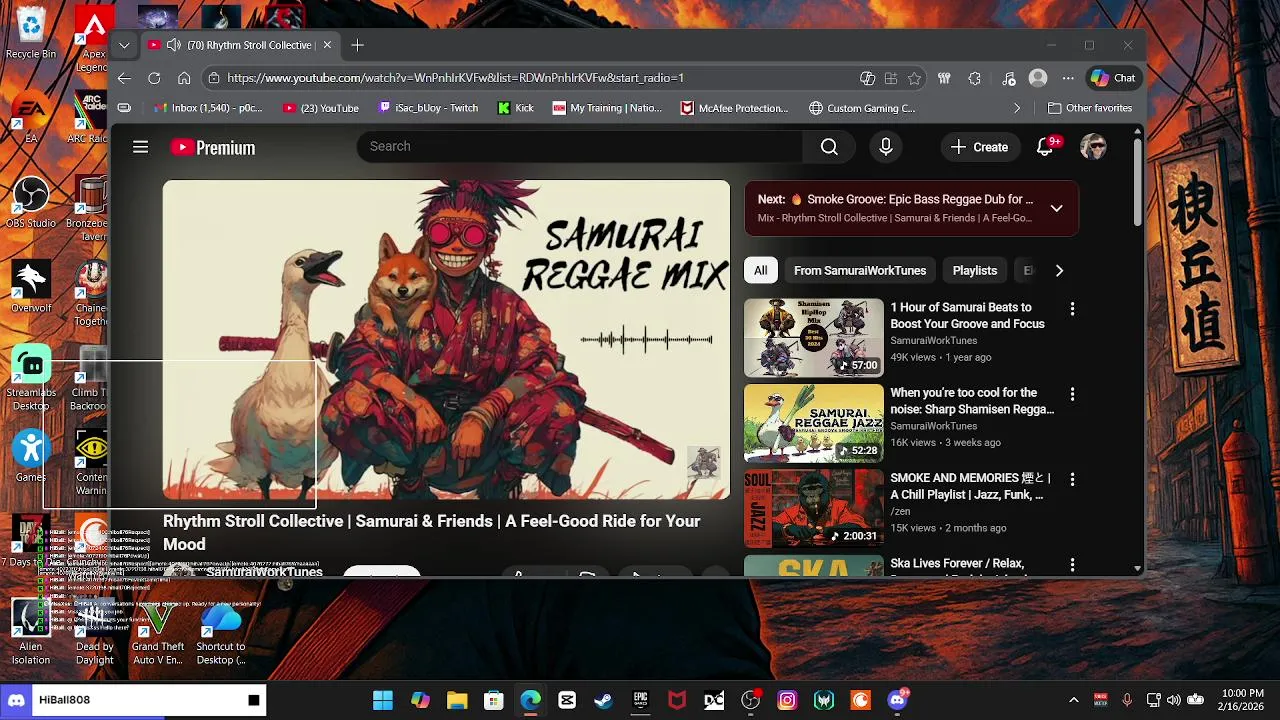The image size is (1280, 720).
Task: Start voice search with the microphone icon
Action: pos(885,147)
